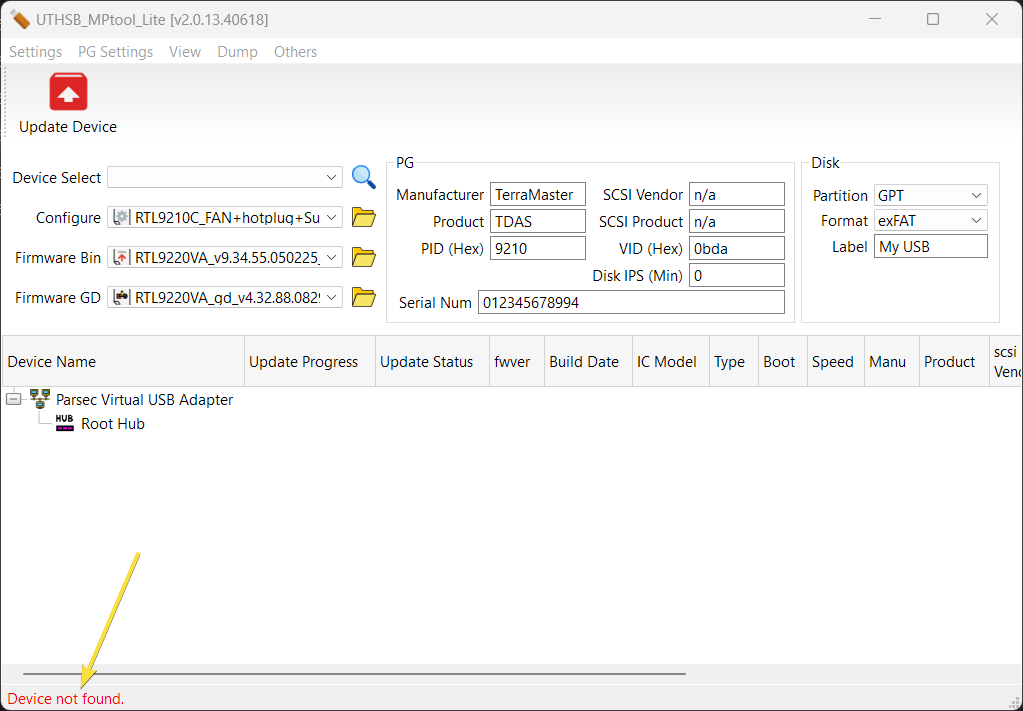Click the IC Model column header

coord(671,361)
